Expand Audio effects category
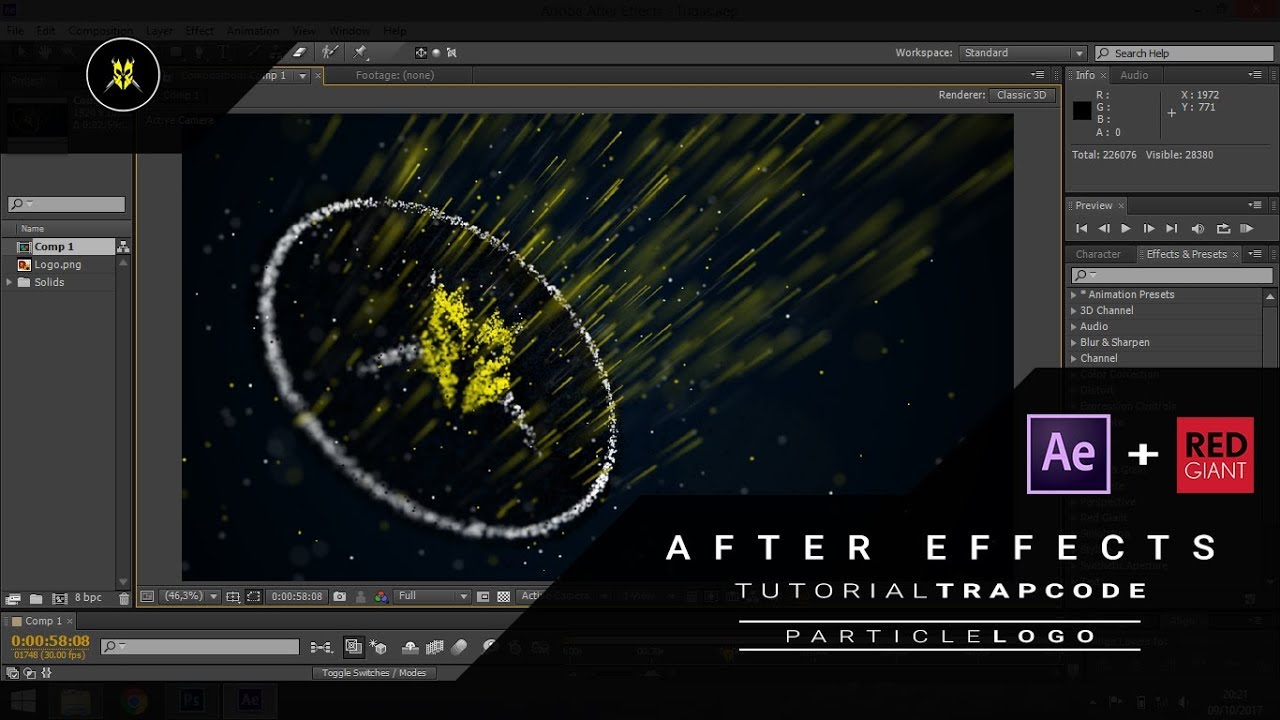1280x720 pixels. click(x=1074, y=327)
